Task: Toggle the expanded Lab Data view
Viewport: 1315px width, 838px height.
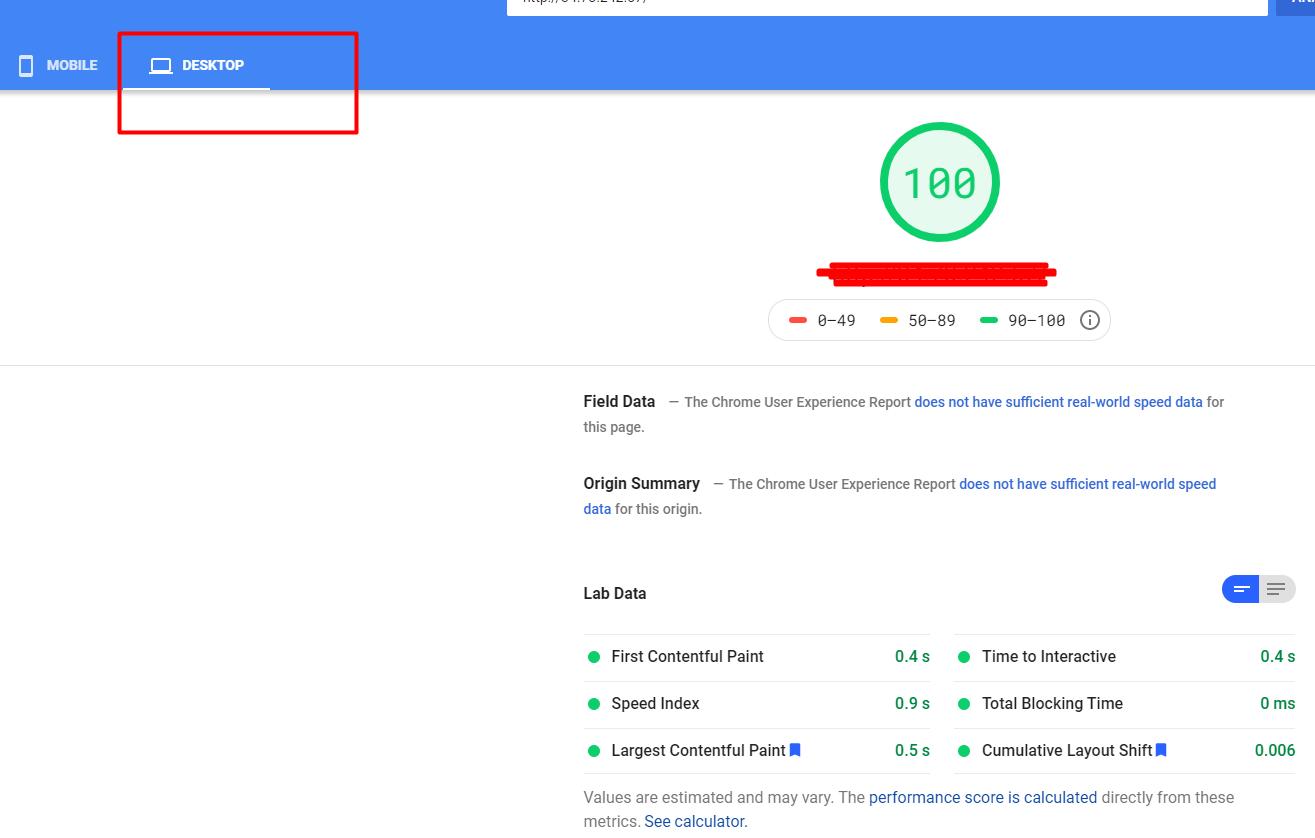Action: tap(1277, 589)
